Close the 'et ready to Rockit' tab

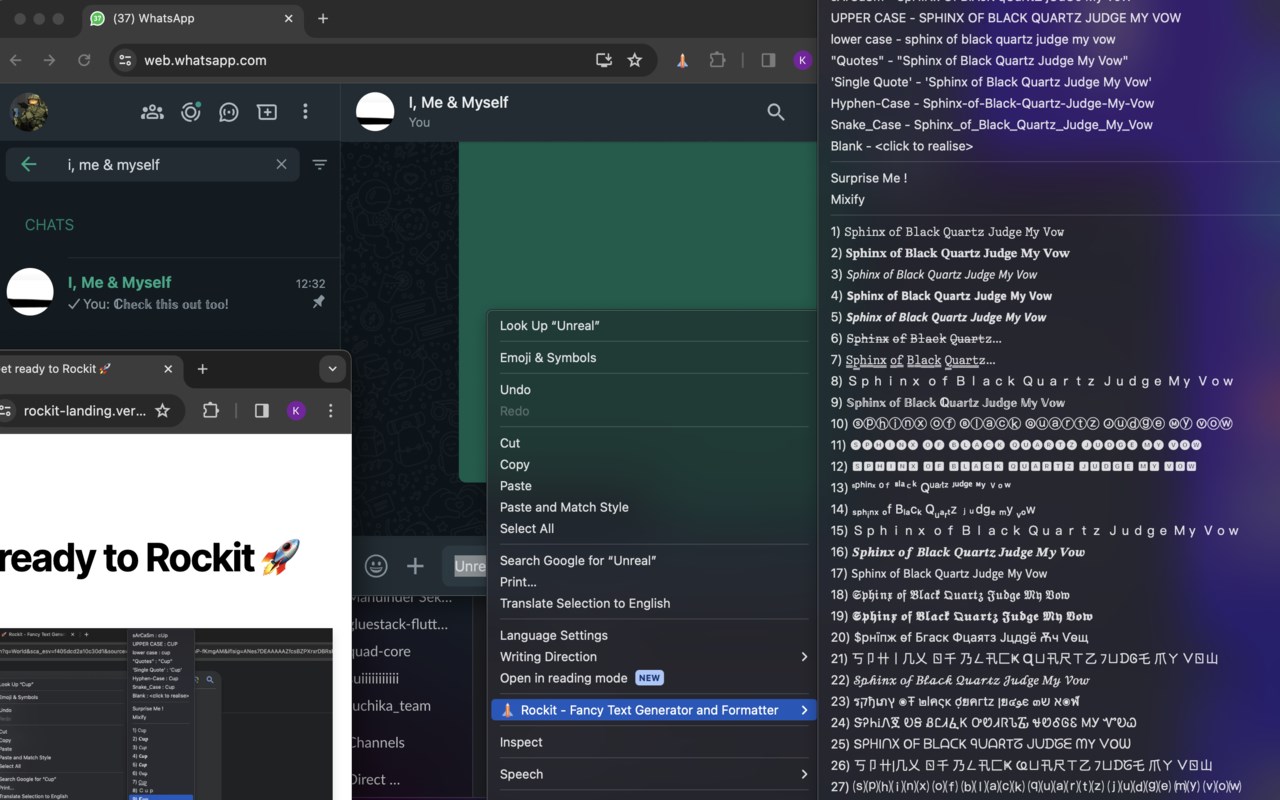click(168, 369)
